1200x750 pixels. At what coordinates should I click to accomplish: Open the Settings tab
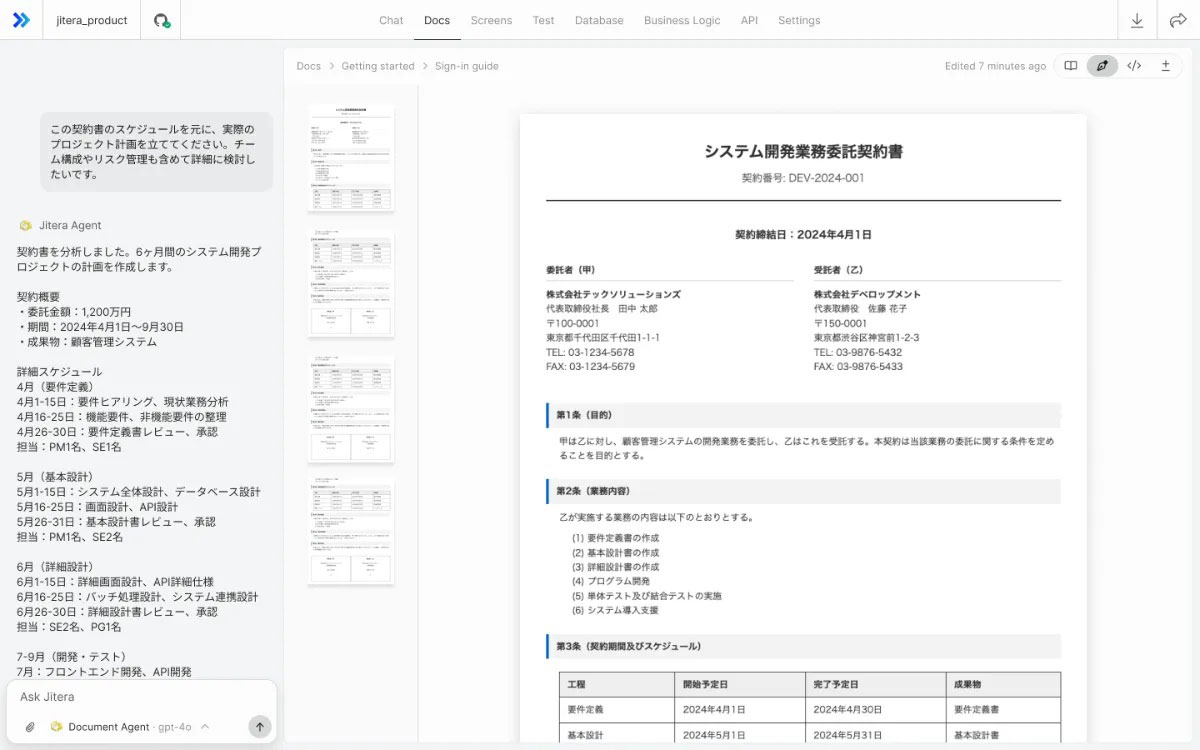click(x=799, y=20)
